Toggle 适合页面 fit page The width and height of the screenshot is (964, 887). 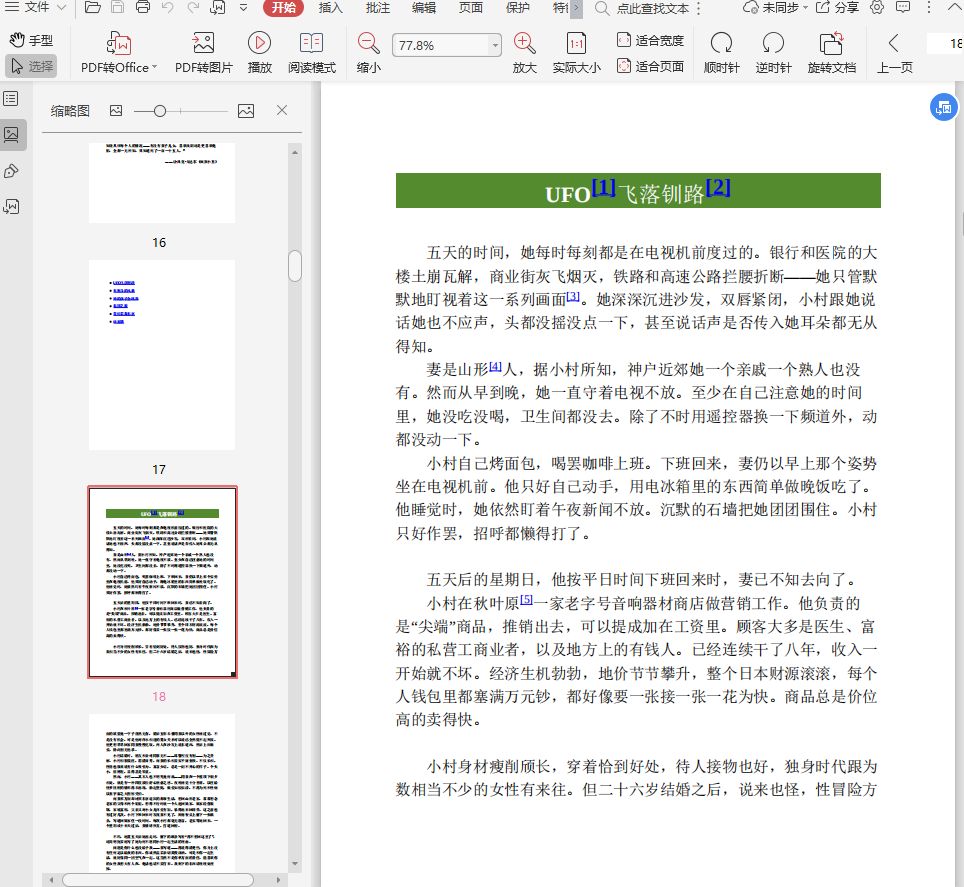(651, 66)
